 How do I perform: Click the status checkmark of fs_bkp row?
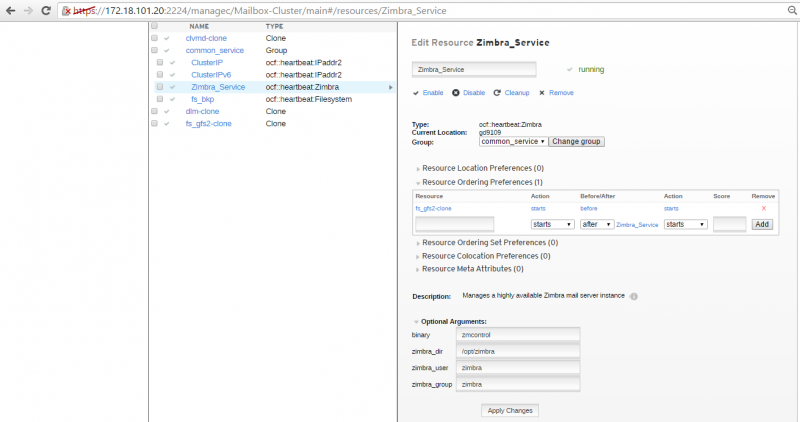pyautogui.click(x=172, y=100)
